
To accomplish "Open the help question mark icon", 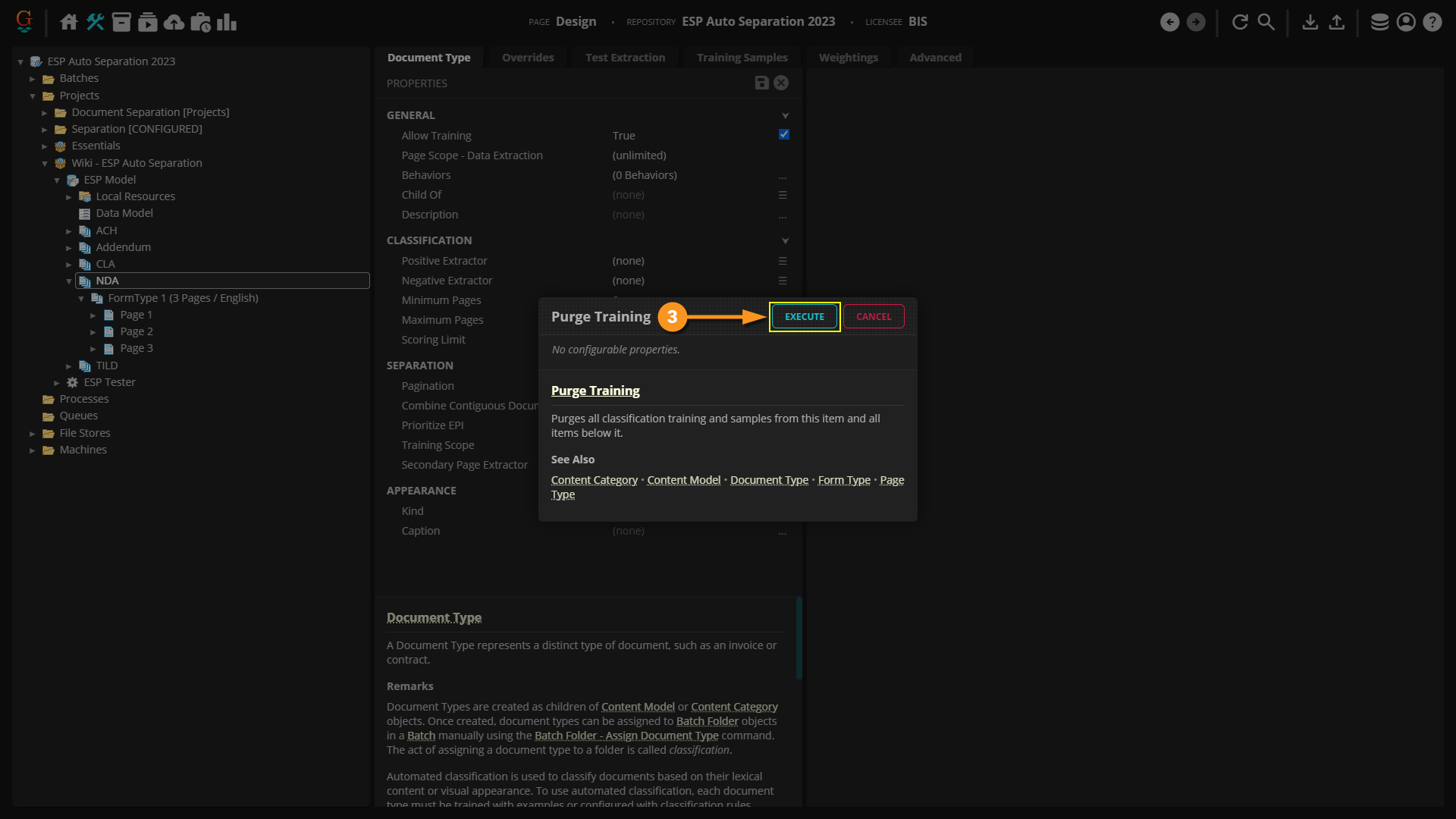I will coord(1432,22).
